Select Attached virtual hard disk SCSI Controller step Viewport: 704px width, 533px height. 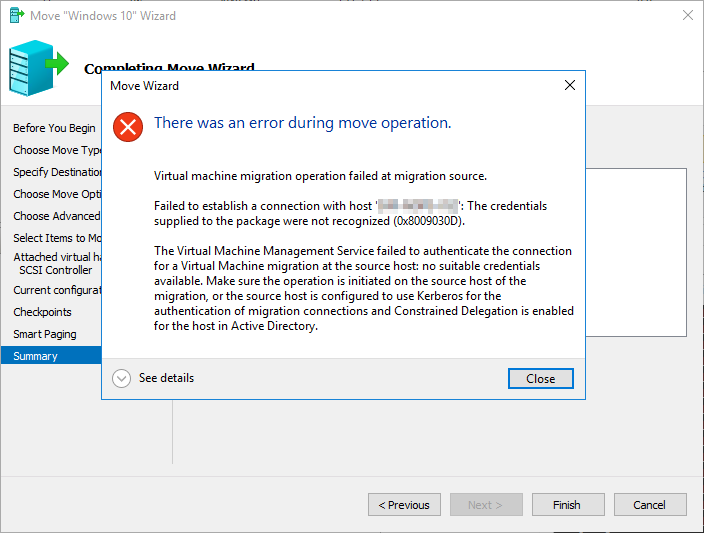coord(57,264)
